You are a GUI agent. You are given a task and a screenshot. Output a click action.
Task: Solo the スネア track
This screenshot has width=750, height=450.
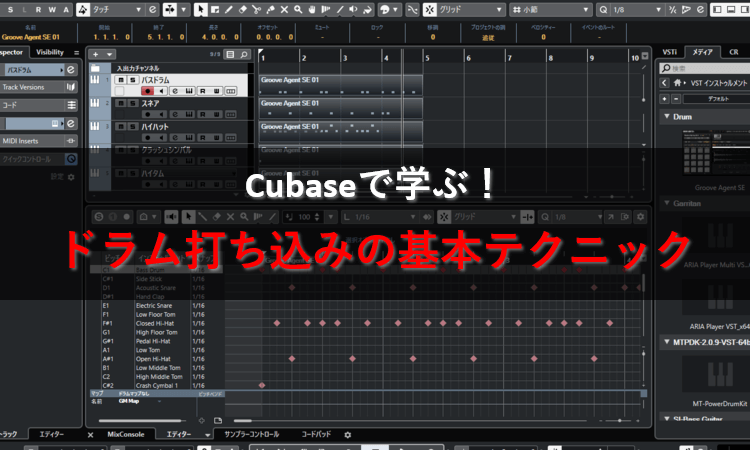tap(131, 102)
